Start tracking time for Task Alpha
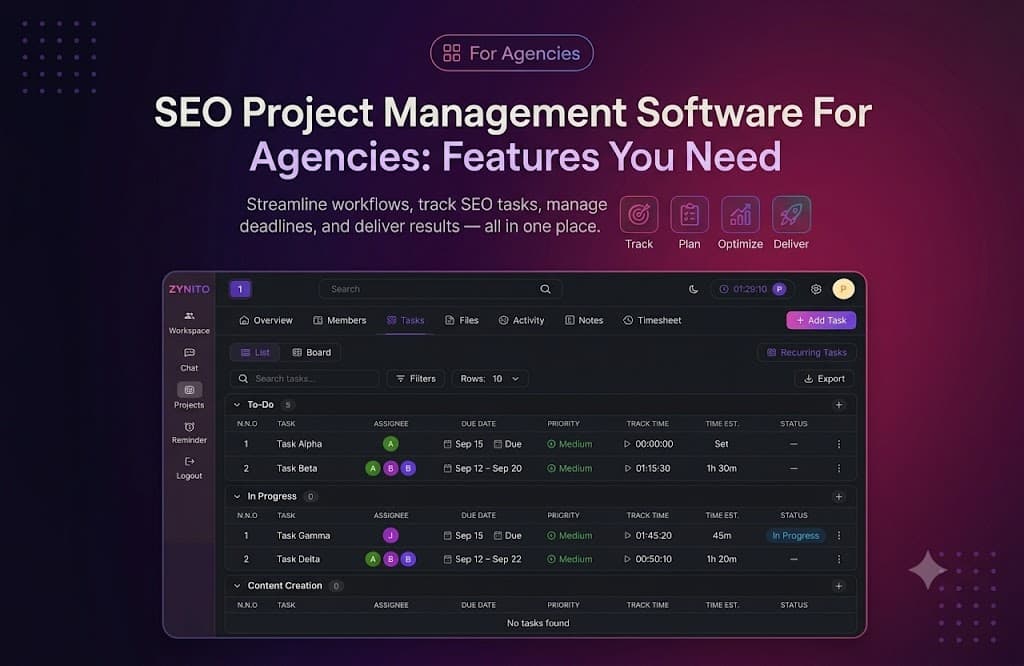1024x666 pixels. [x=627, y=444]
